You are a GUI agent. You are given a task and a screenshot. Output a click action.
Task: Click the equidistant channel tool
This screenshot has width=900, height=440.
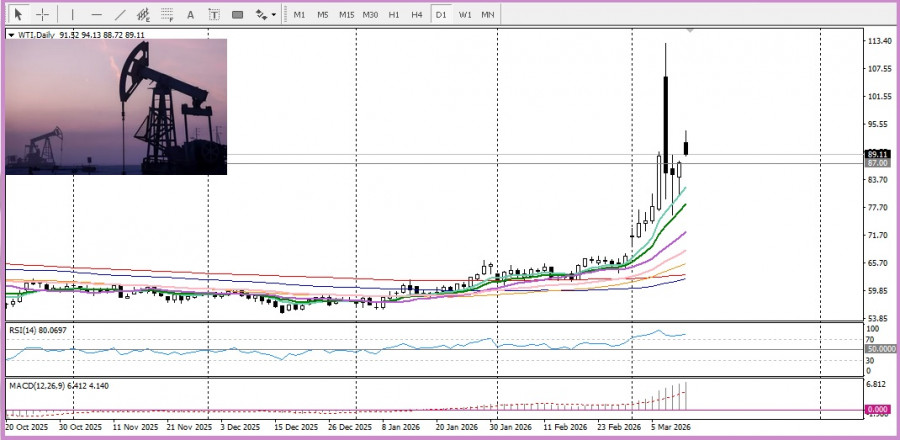[144, 15]
